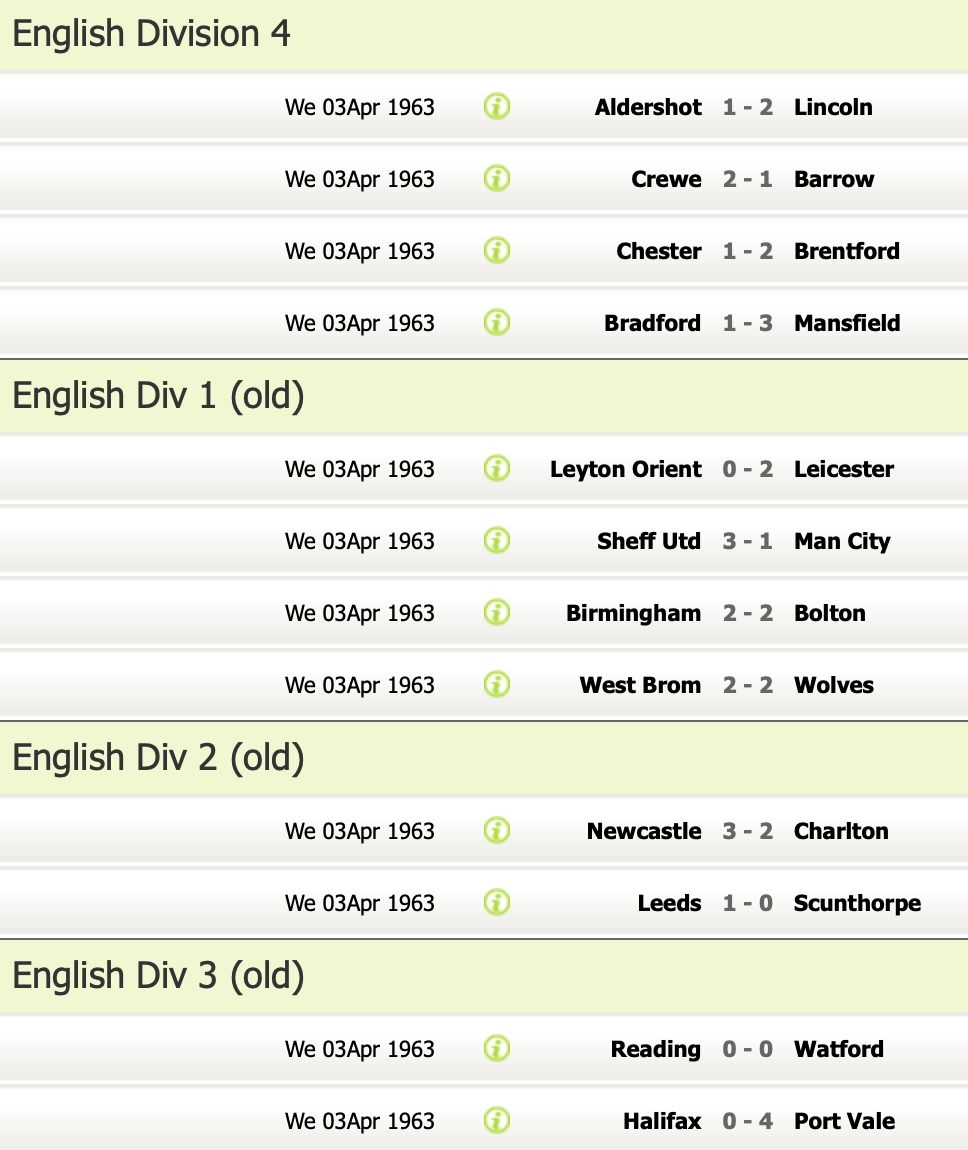Click info icon for Chester vs Brentford
The height and width of the screenshot is (1150, 968).
(497, 250)
